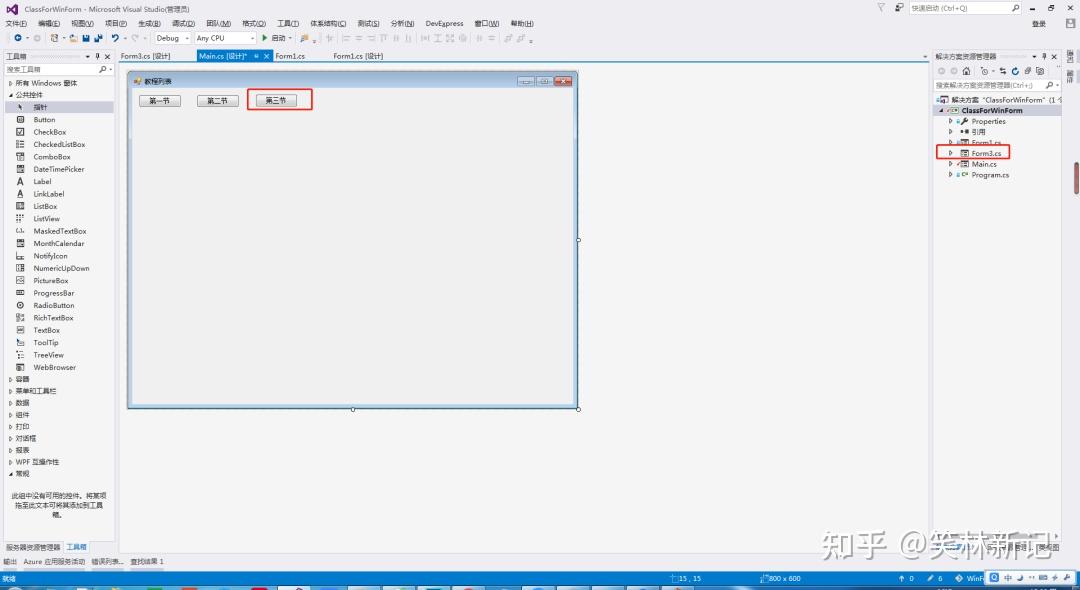Select the NotifyIcon control in Toolbox
1080x590 pixels.
(x=59, y=256)
